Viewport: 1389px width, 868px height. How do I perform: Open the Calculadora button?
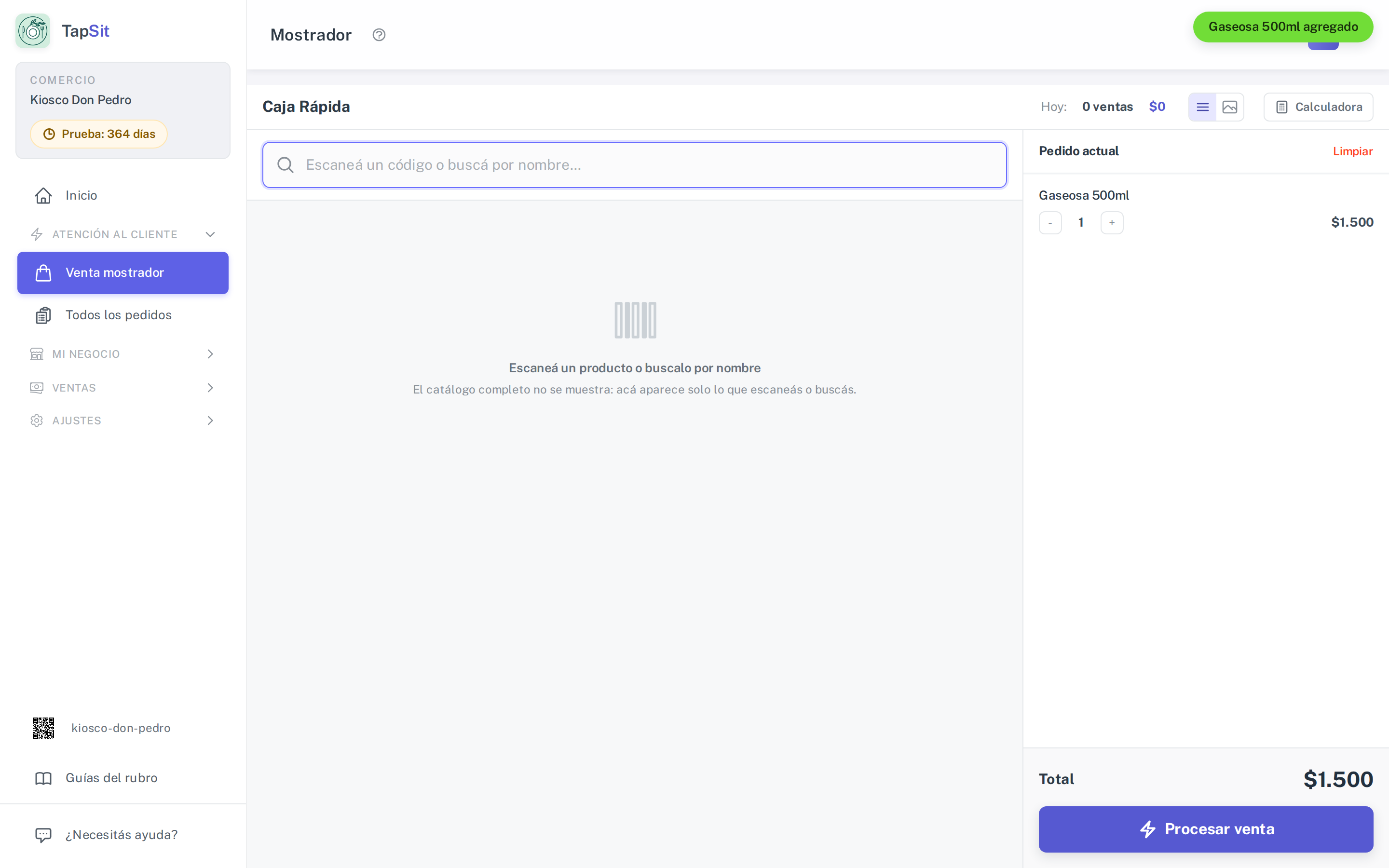1318,107
